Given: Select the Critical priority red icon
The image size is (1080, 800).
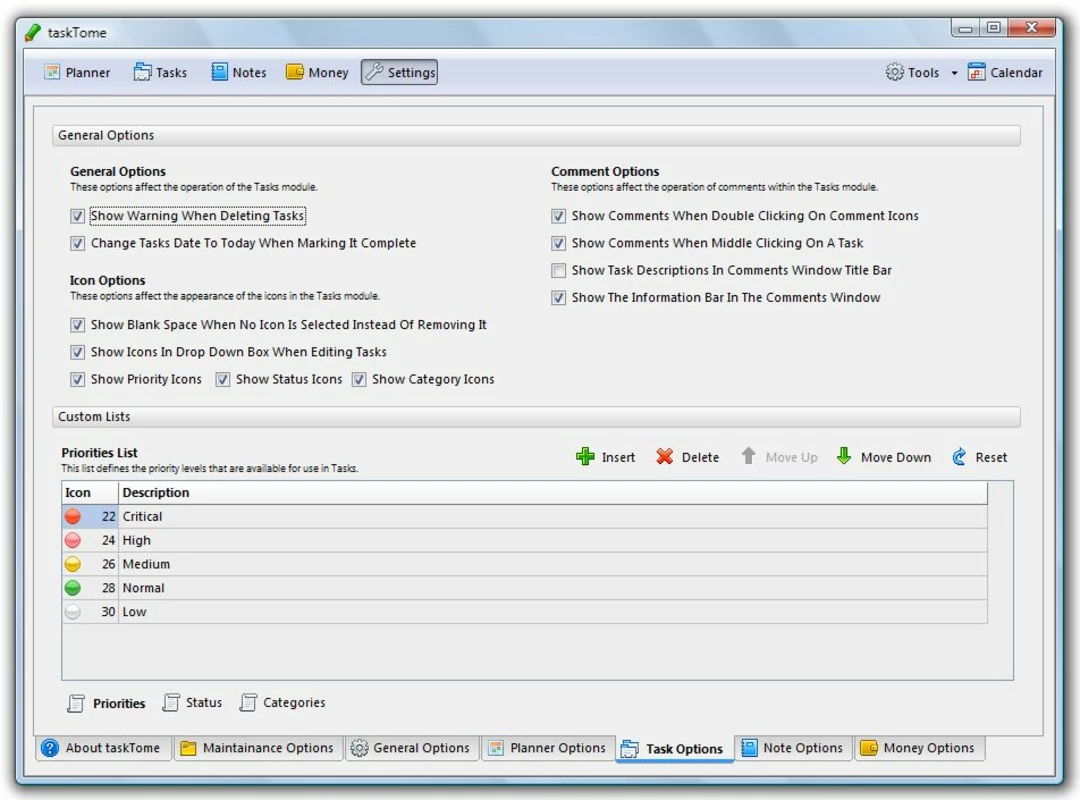Looking at the screenshot, I should 72,516.
